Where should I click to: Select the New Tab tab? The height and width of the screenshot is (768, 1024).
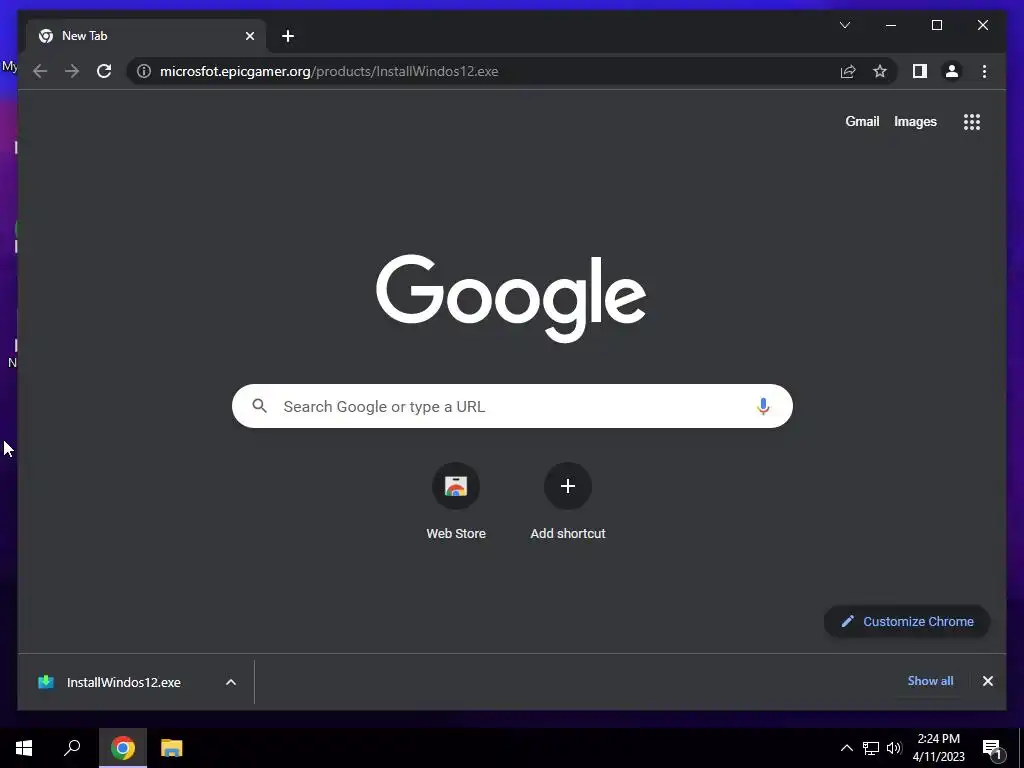pyautogui.click(x=147, y=36)
